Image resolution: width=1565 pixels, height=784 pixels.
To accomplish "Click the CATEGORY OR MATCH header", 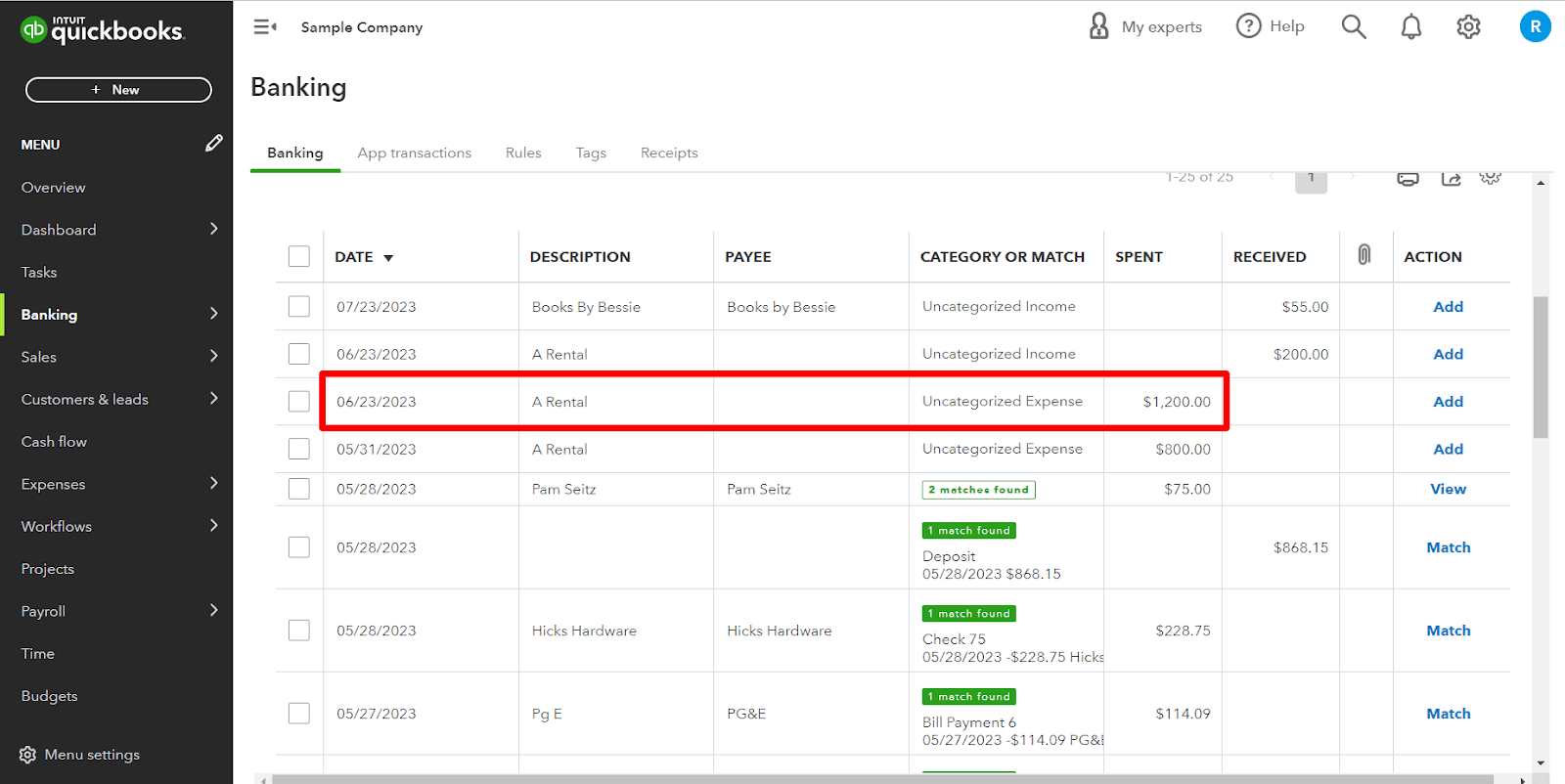I will (x=1003, y=257).
